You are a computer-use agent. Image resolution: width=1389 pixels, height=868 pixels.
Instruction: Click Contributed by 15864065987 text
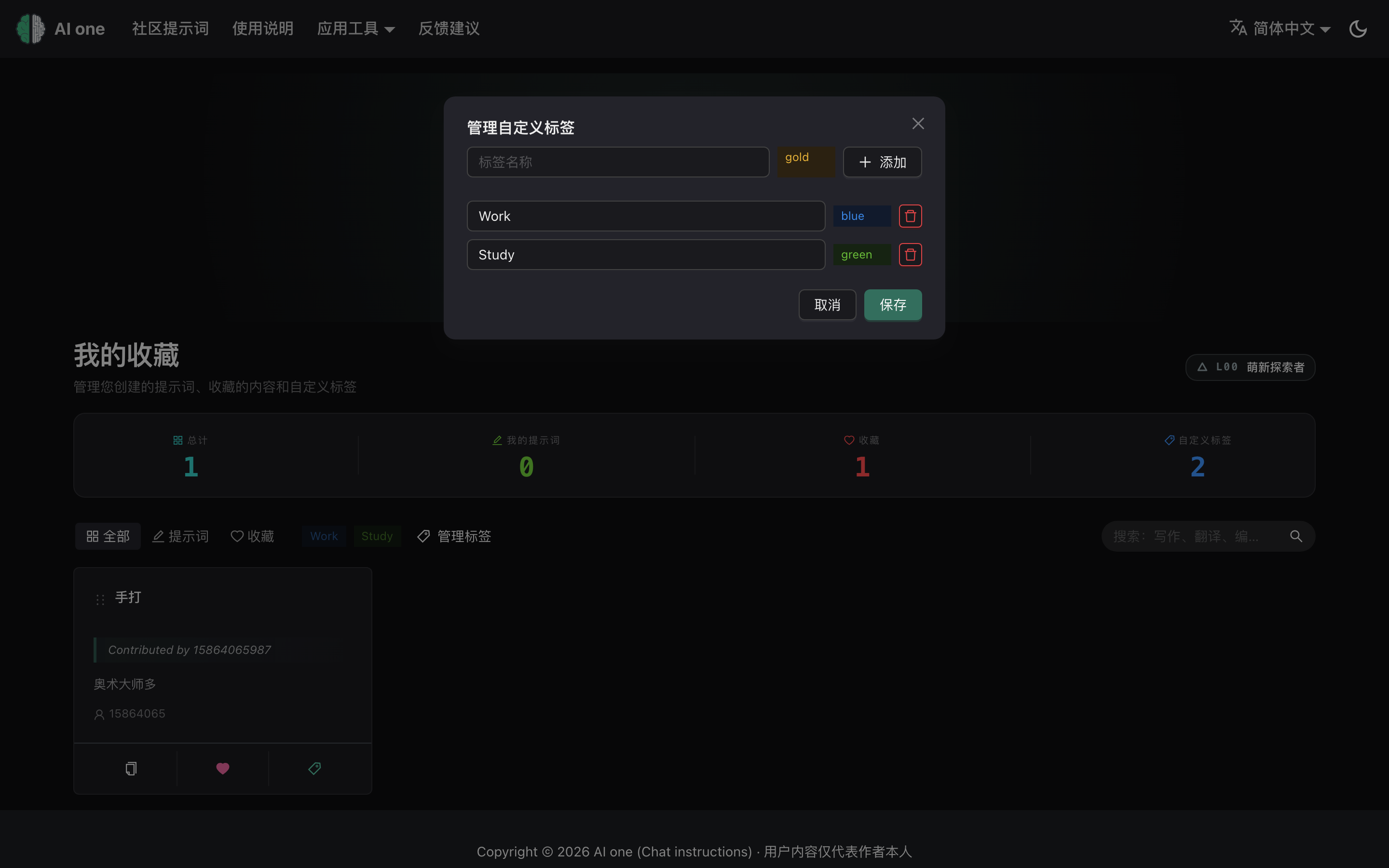(x=190, y=650)
